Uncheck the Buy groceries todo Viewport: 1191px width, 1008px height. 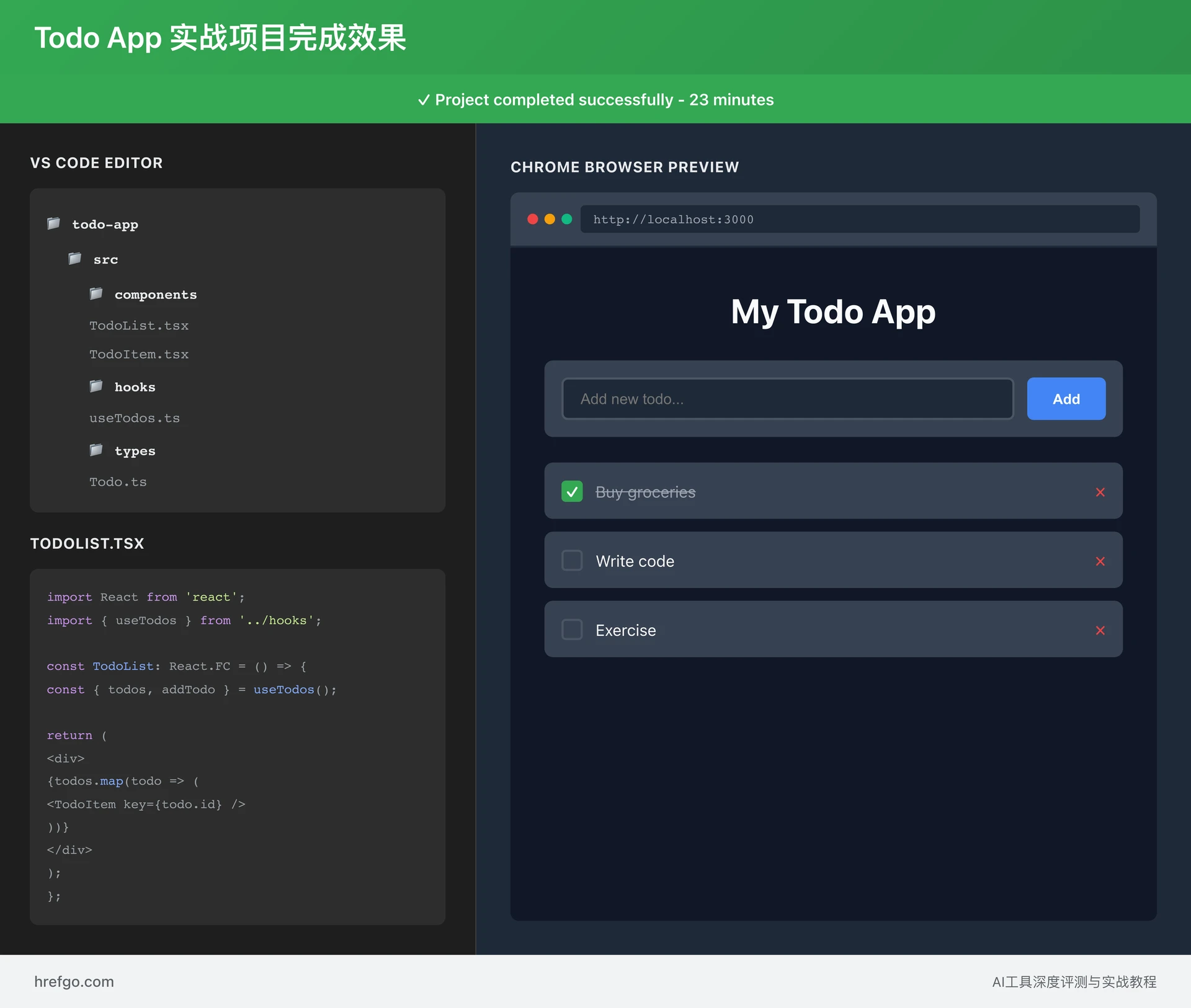[x=572, y=491]
